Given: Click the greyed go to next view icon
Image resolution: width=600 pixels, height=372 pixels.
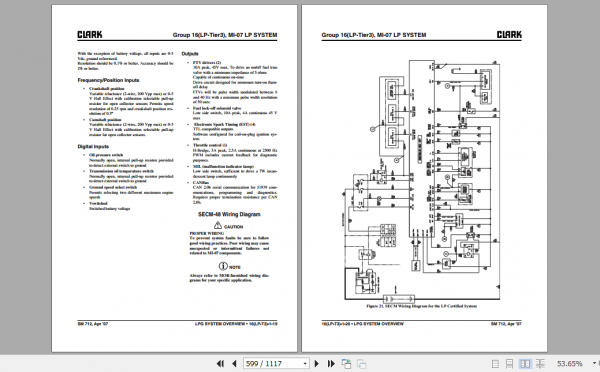Looking at the screenshot, I should pos(361,363).
